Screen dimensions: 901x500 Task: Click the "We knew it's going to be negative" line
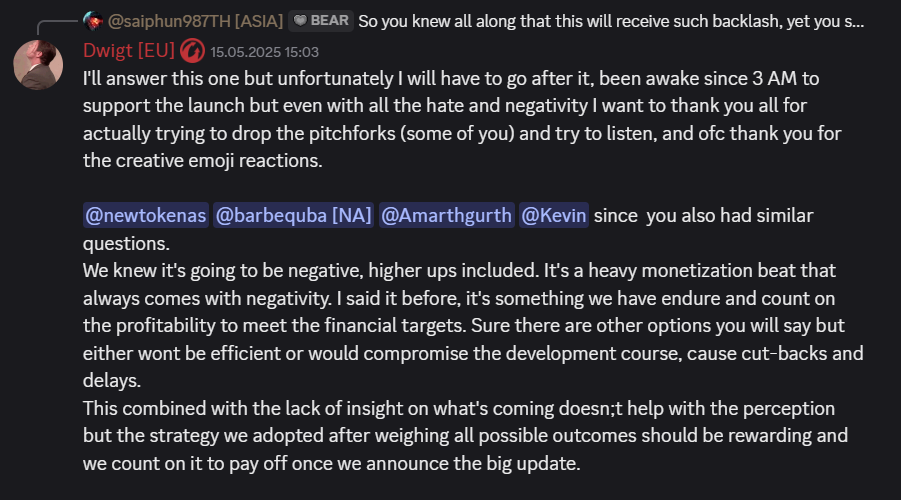(459, 271)
